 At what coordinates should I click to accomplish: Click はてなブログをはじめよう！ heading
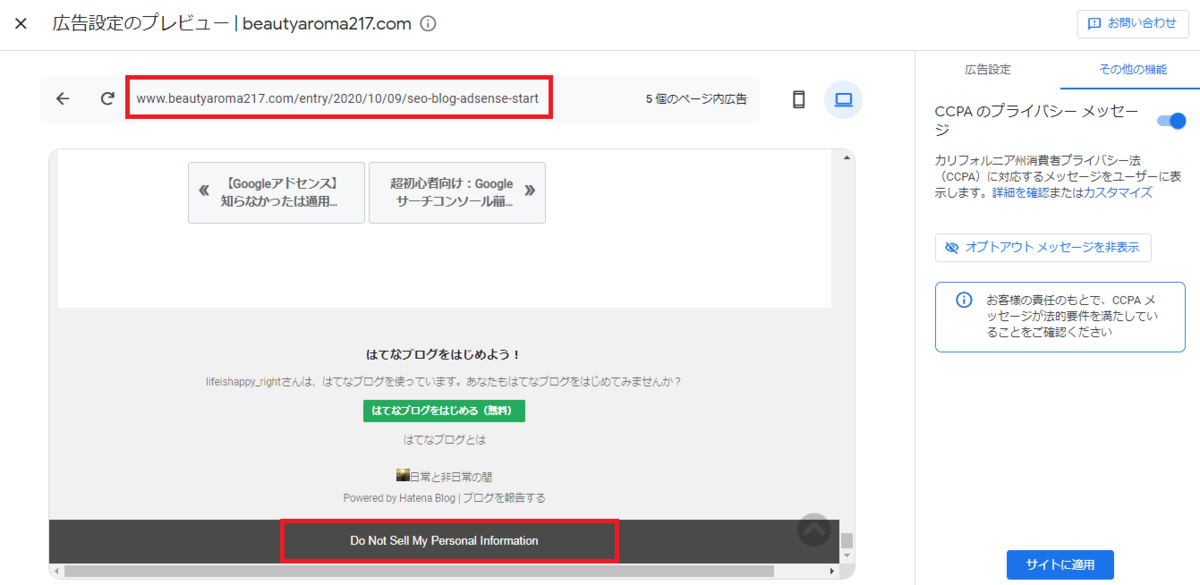point(444,354)
